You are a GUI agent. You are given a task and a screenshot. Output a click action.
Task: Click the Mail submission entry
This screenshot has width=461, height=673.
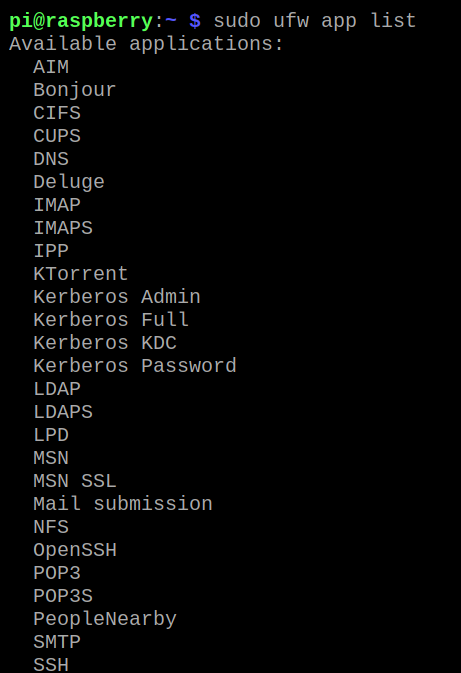(123, 504)
